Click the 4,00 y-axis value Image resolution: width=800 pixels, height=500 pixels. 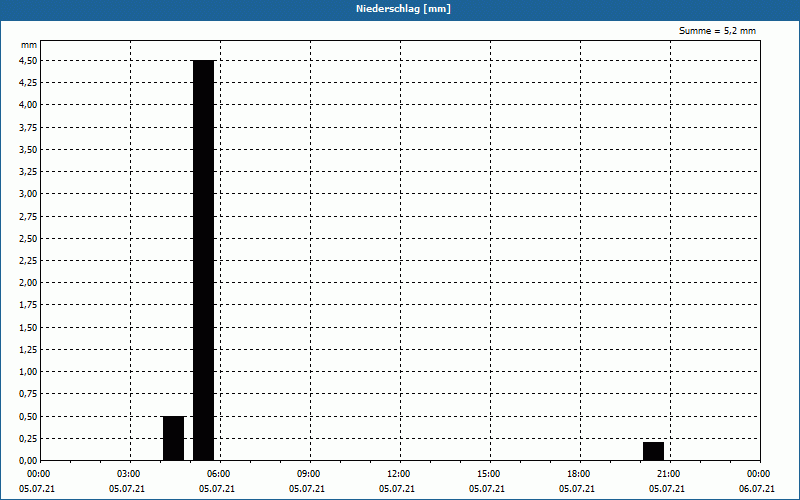pos(28,105)
